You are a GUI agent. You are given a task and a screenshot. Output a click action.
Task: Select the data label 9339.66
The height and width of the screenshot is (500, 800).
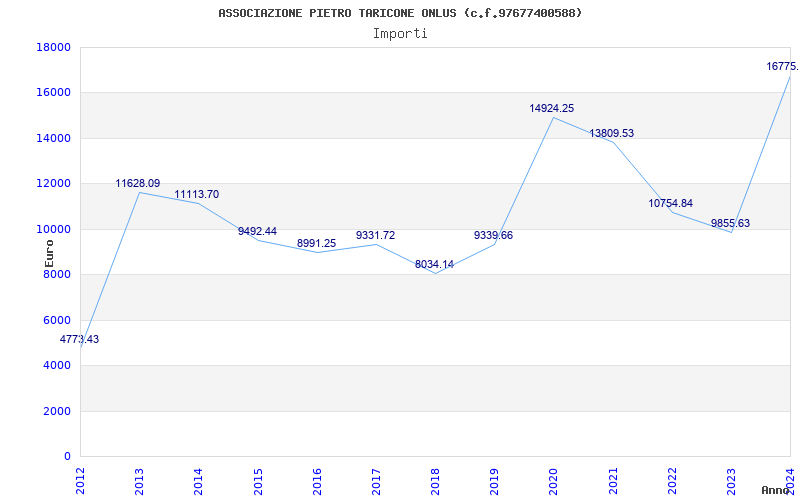[493, 235]
